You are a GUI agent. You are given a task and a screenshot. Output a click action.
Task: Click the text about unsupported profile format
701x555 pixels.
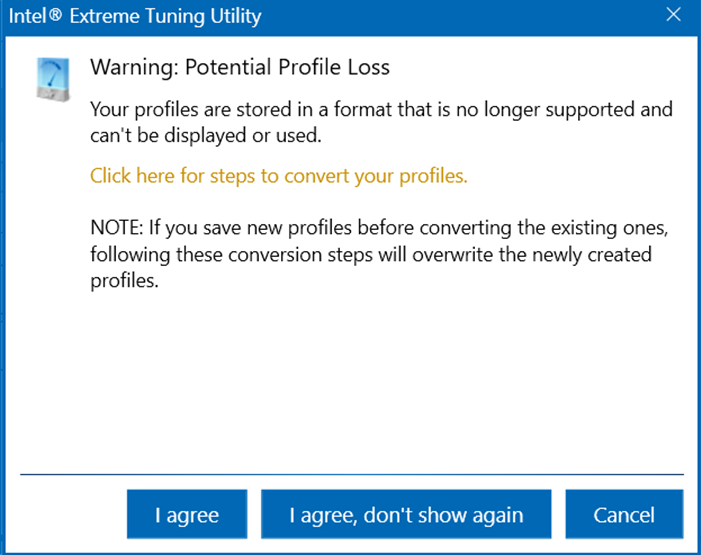(381, 122)
